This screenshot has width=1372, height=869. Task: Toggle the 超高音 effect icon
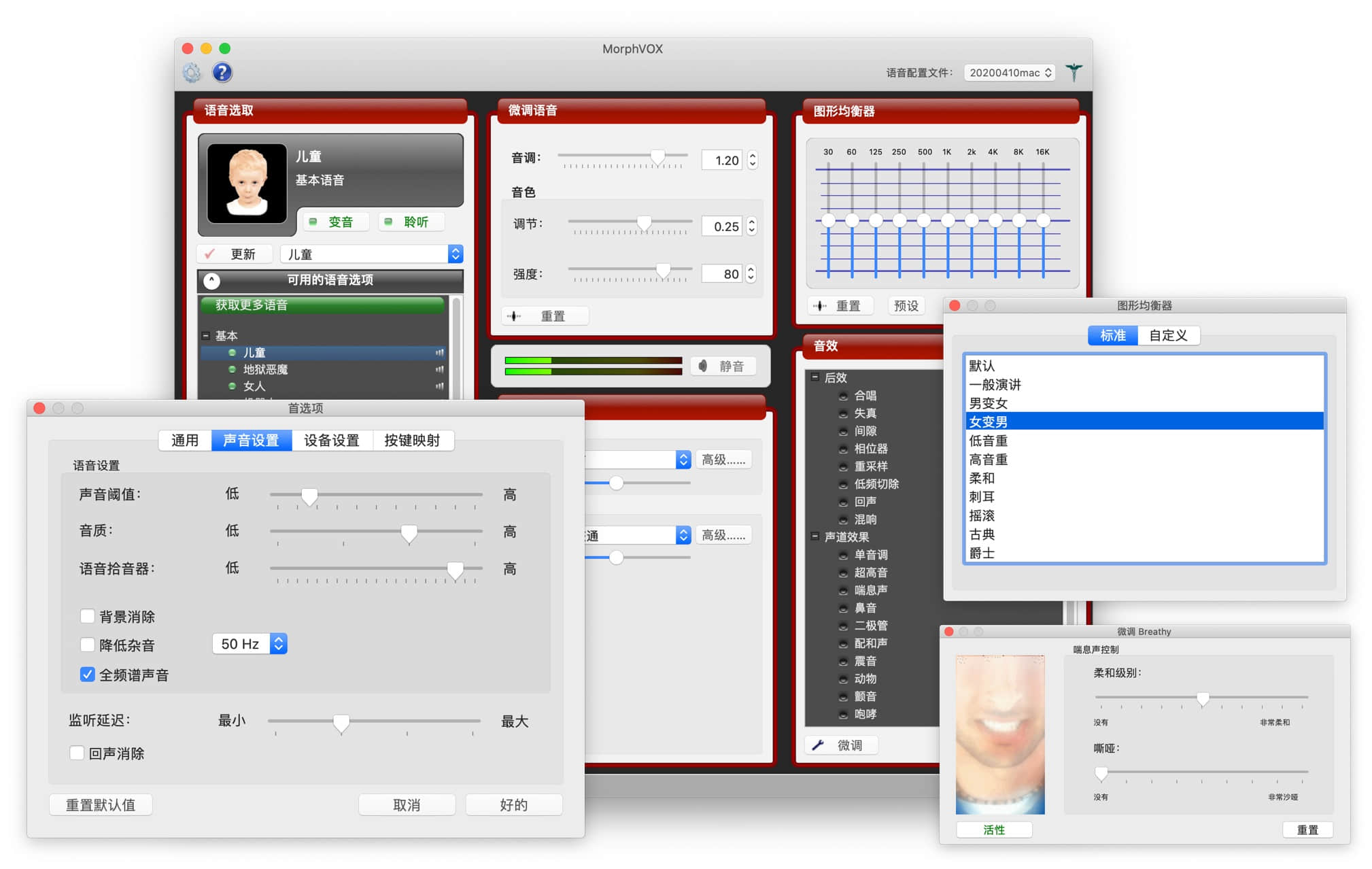843,573
